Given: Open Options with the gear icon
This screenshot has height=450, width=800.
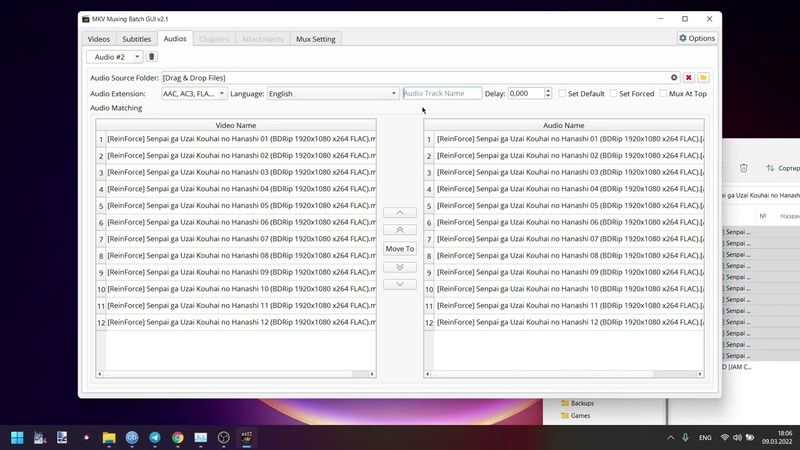Looking at the screenshot, I should point(697,38).
